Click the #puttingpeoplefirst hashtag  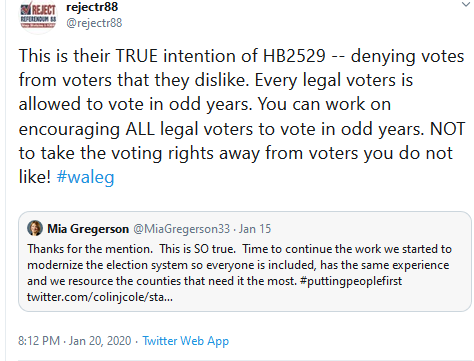pyautogui.click(x=351, y=281)
